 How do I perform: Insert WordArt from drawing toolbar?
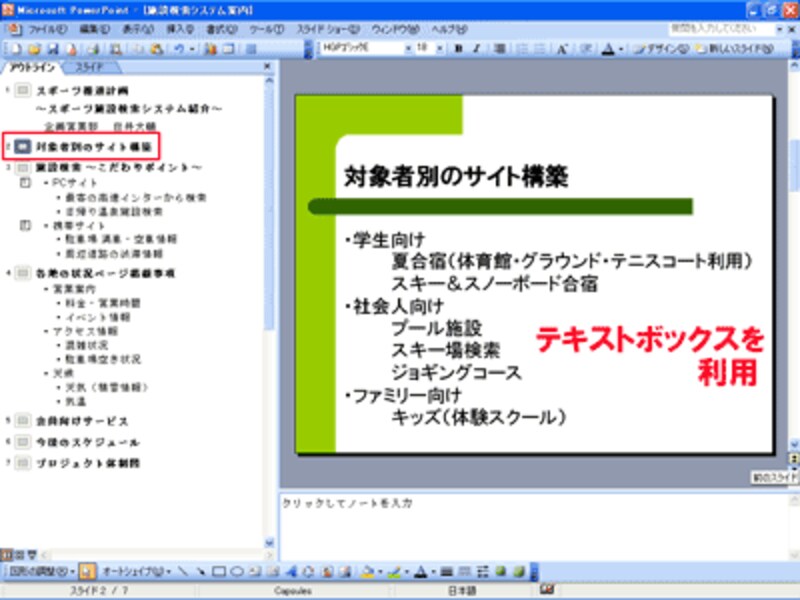(291, 571)
